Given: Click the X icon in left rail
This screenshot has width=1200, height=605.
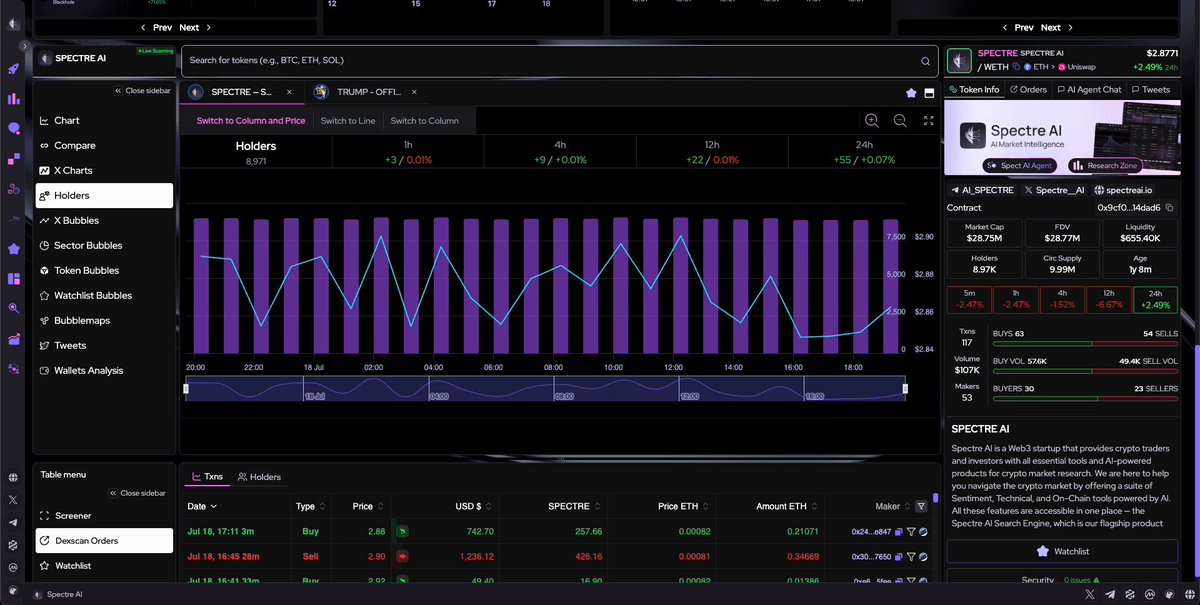Looking at the screenshot, I should tap(14, 499).
